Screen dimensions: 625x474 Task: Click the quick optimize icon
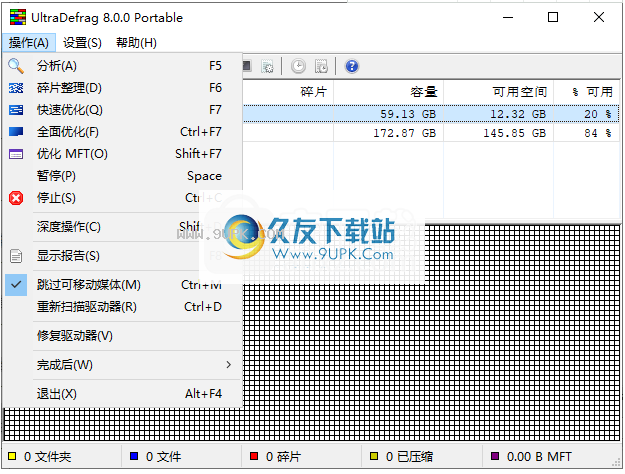[x=16, y=110]
